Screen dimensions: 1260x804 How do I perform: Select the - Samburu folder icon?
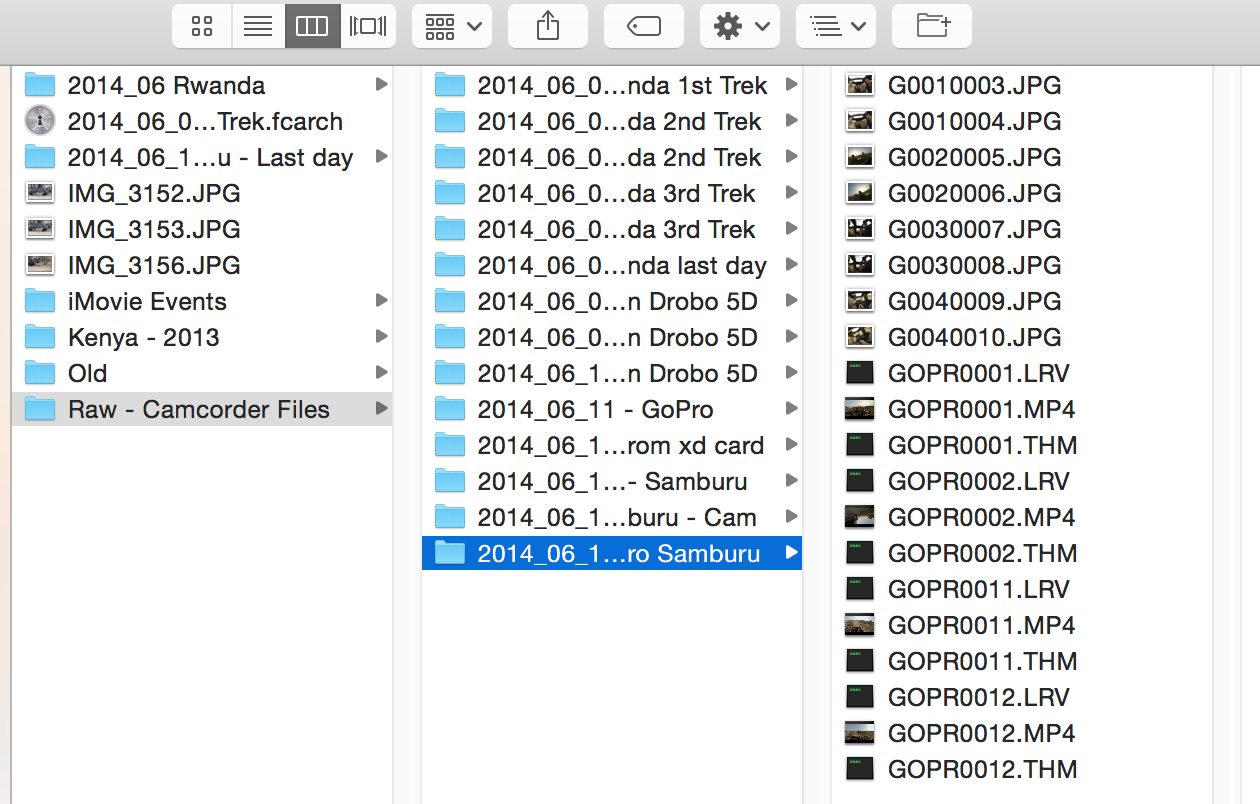tap(450, 481)
